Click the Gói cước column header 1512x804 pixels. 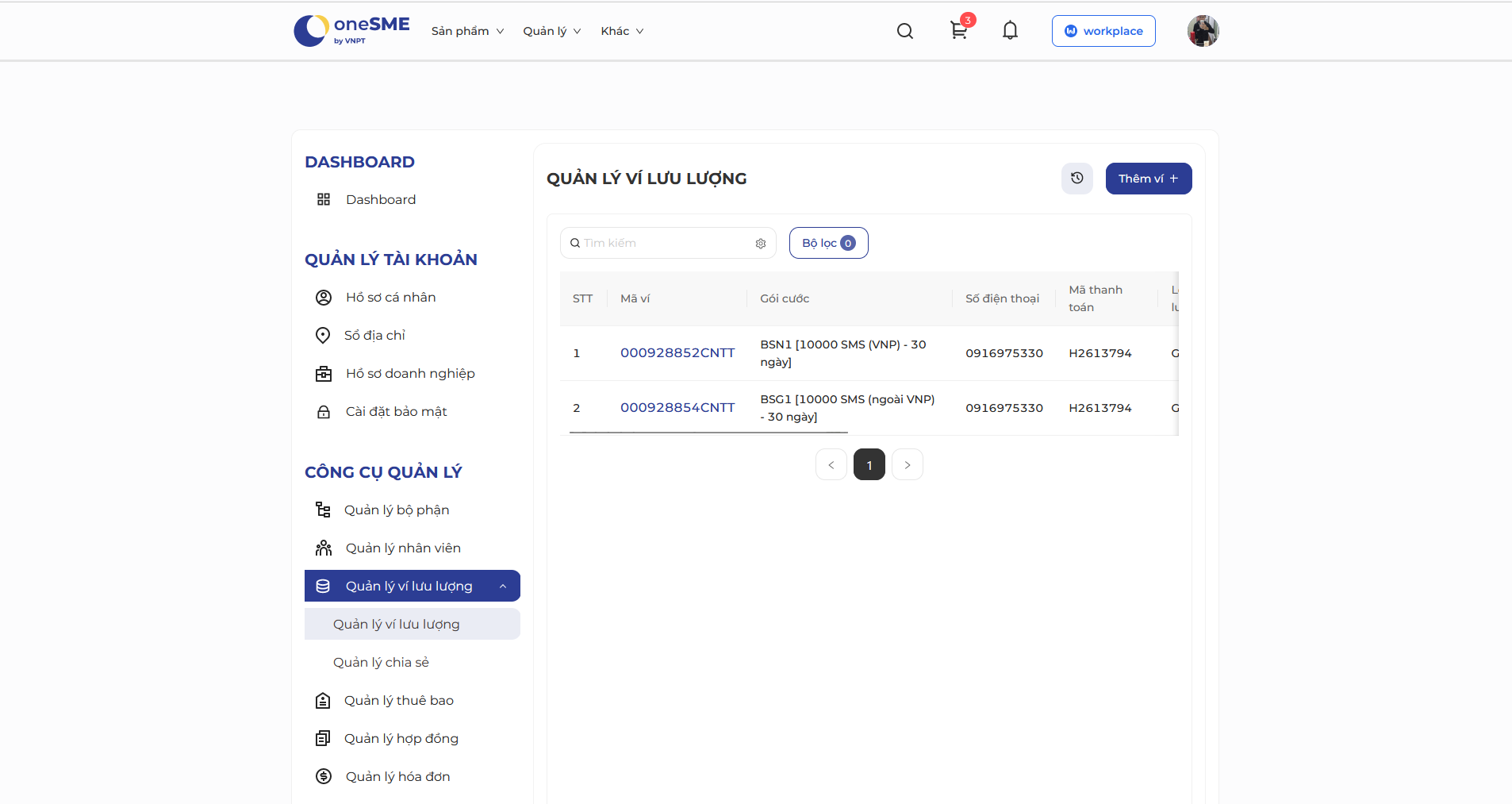(x=850, y=299)
